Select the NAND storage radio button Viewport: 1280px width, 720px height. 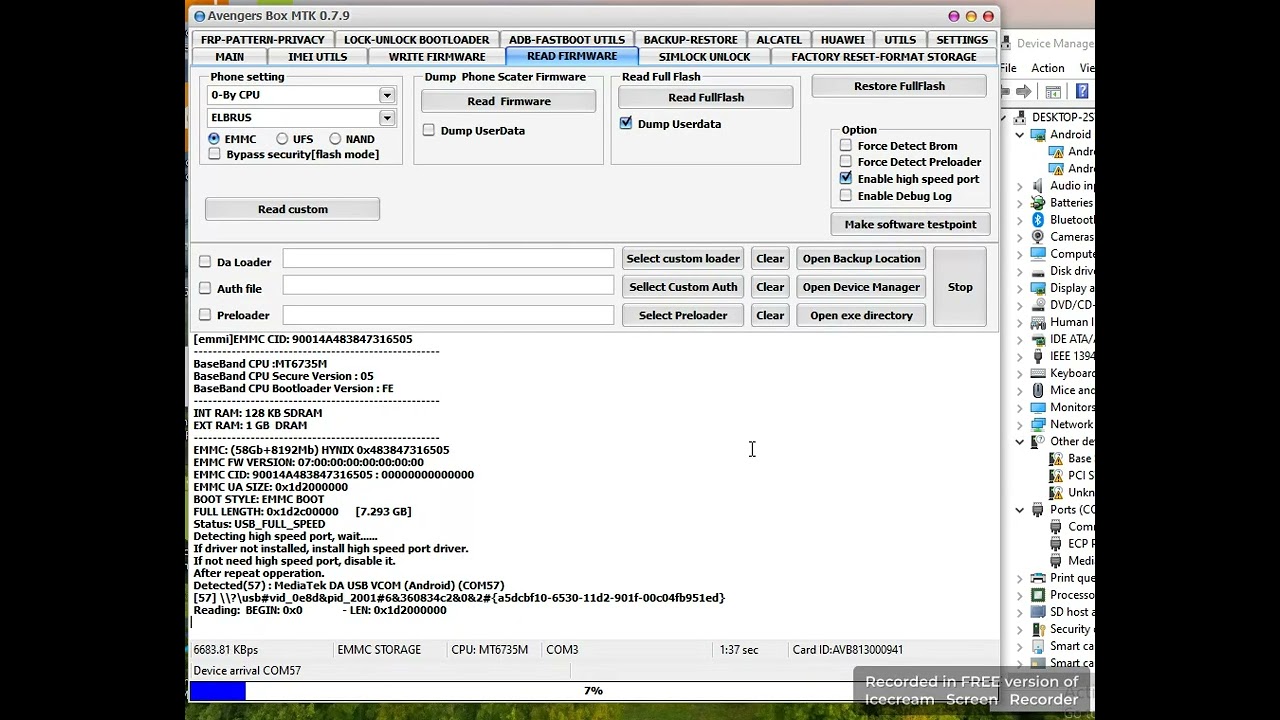(x=335, y=139)
